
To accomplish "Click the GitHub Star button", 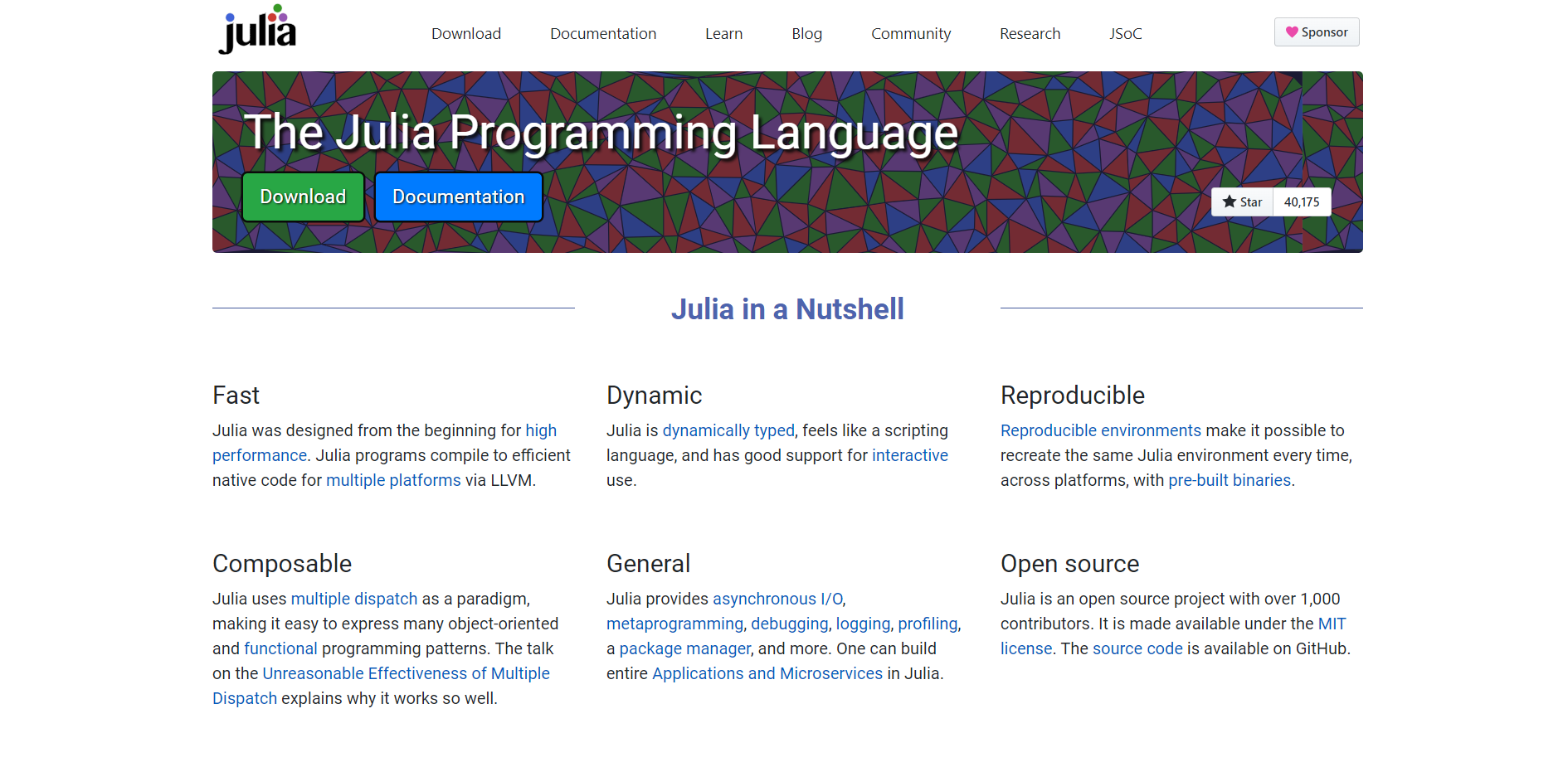I will point(1242,202).
